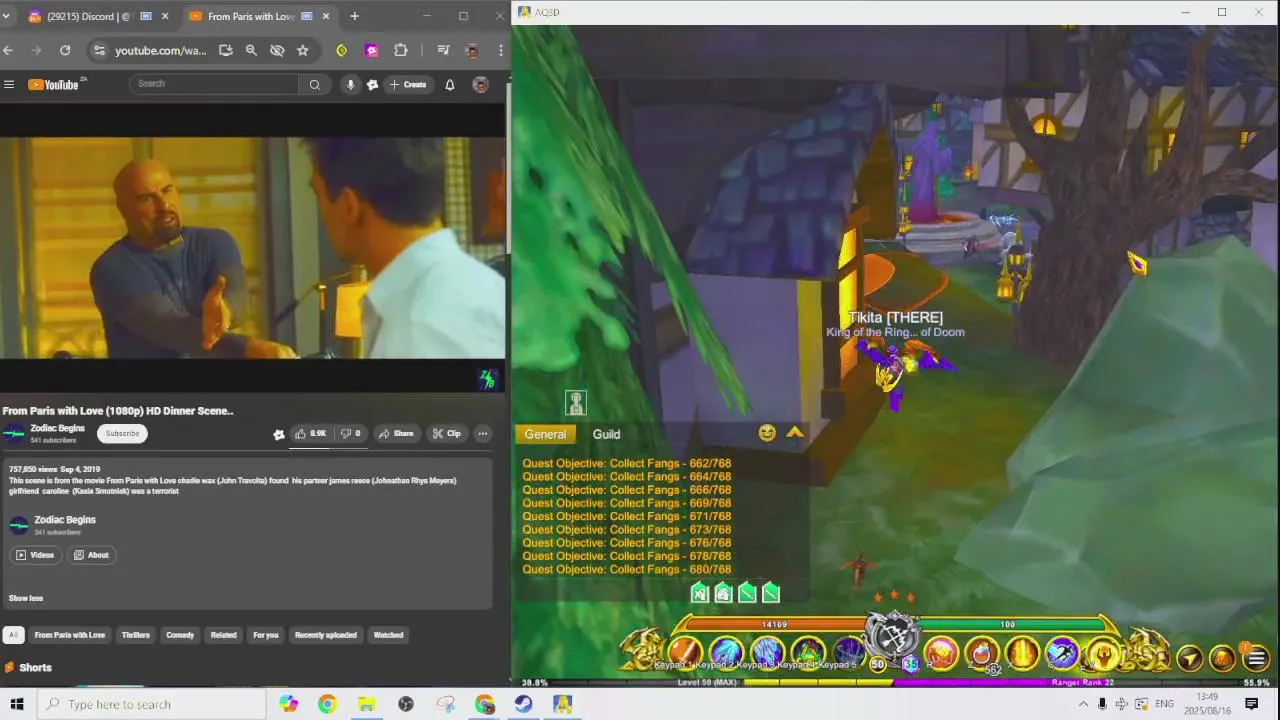Use the Keypad 1 skill in AQ3D
This screenshot has height=720, width=1280.
tap(685, 652)
